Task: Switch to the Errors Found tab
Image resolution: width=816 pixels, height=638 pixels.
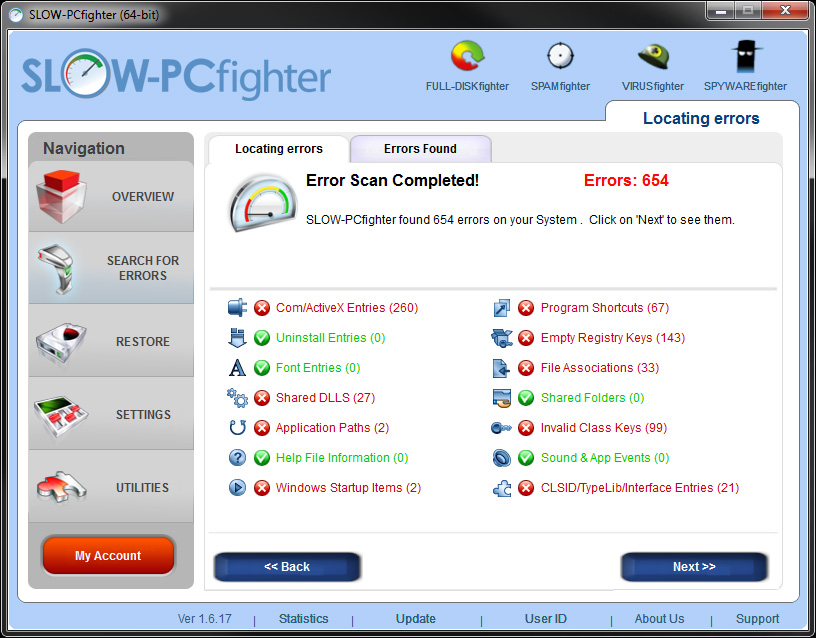Action: pos(420,149)
